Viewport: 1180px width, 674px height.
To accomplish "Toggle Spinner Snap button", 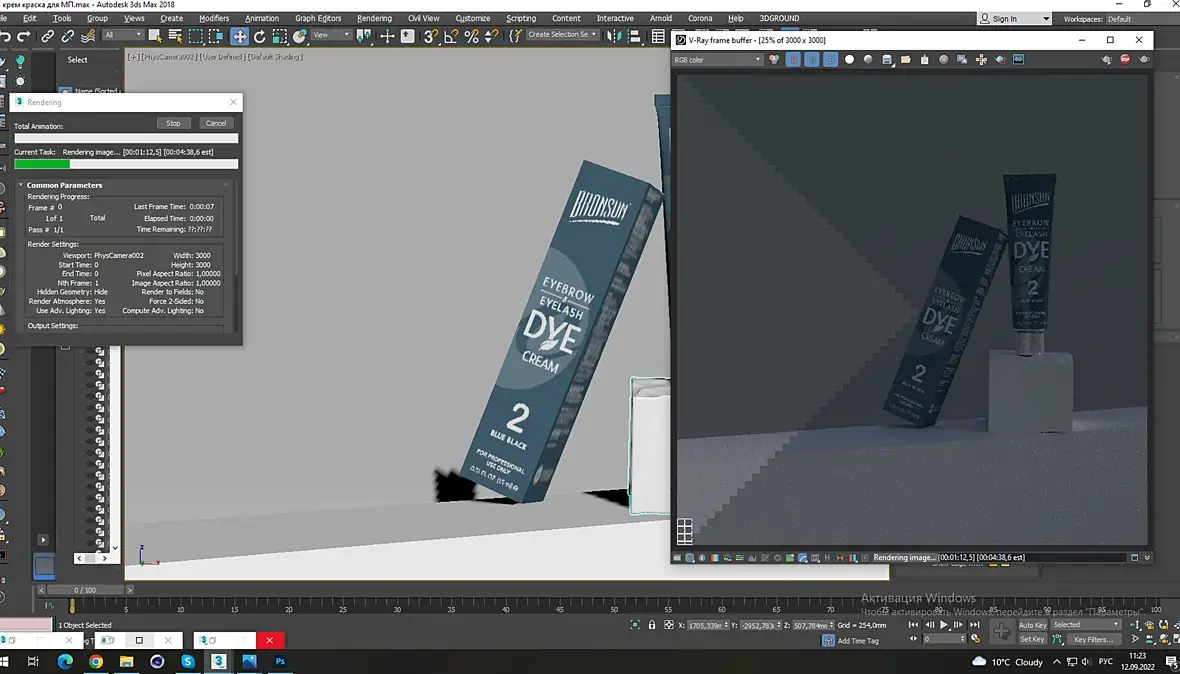I will (x=491, y=35).
